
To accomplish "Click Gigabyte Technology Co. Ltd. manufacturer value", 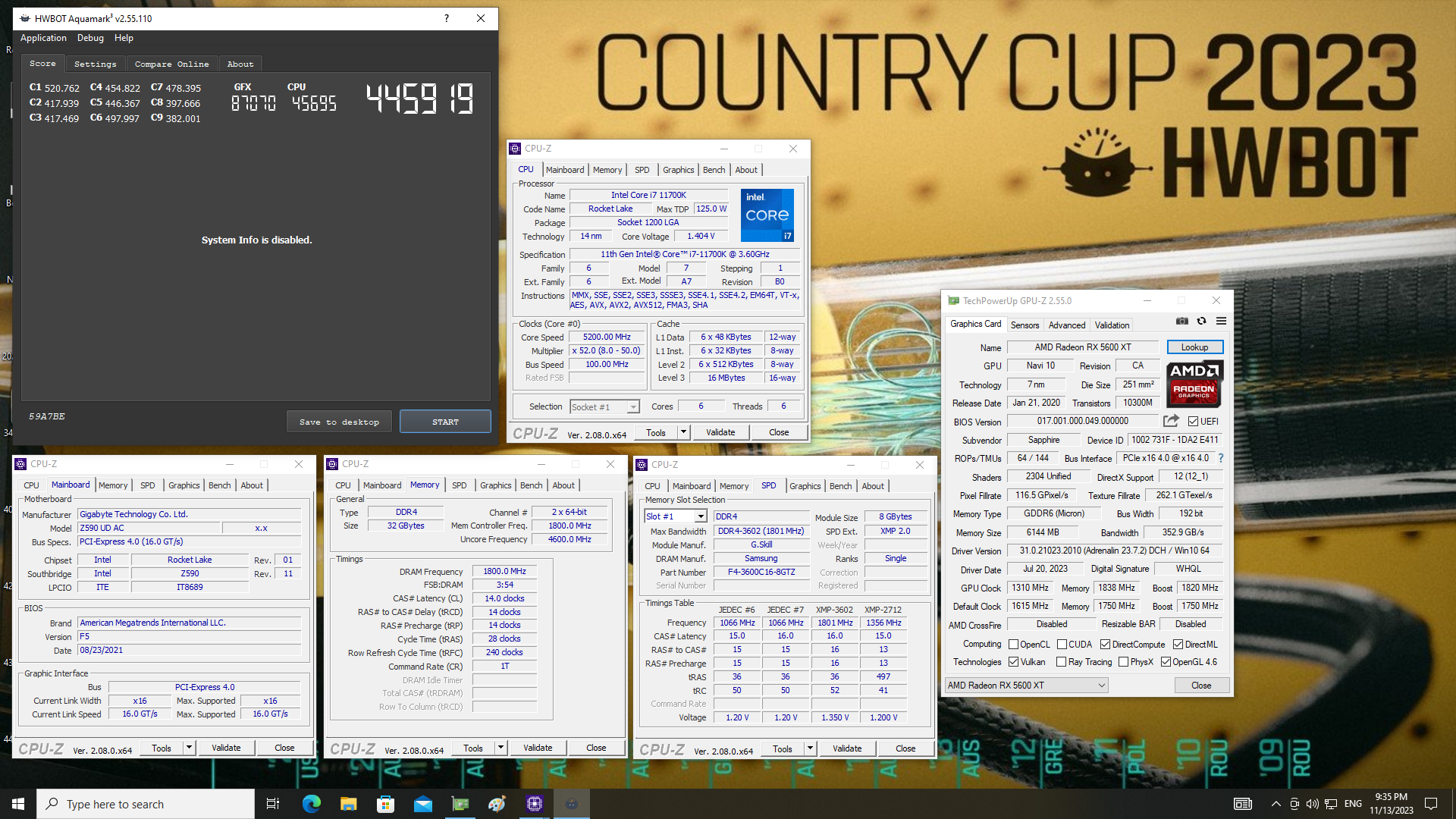I will [x=190, y=514].
